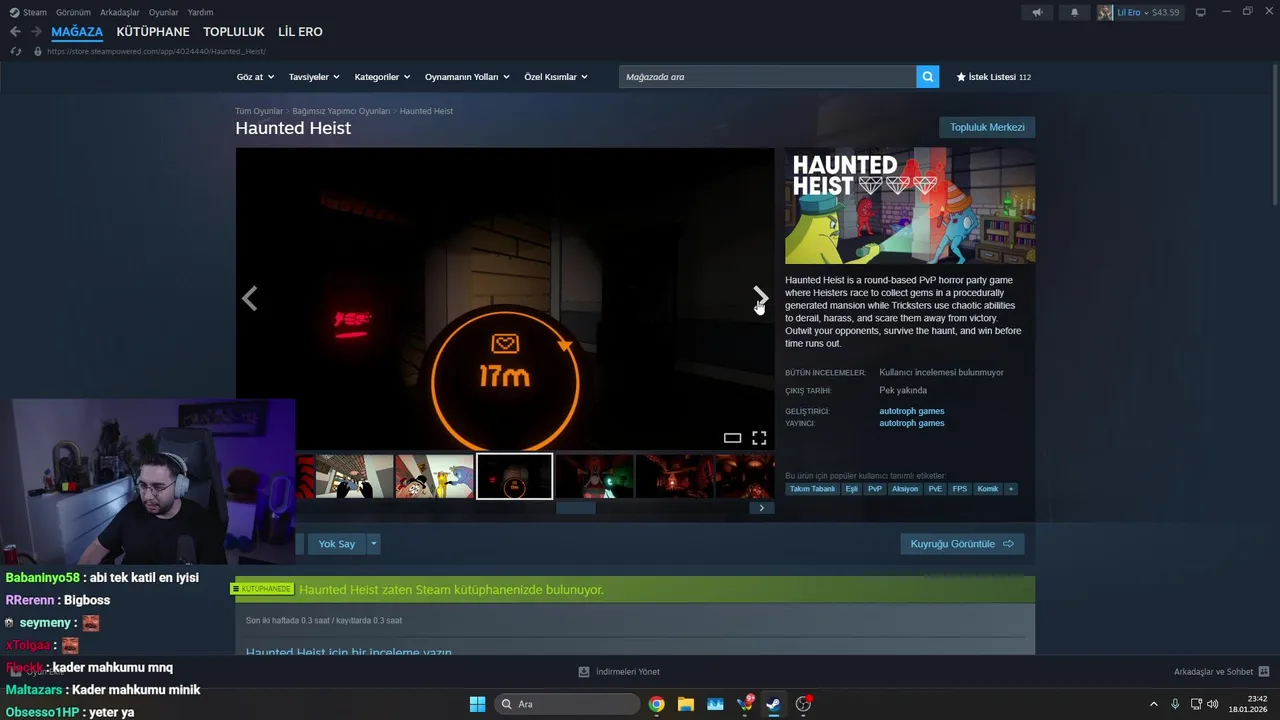Open notifications bell icon

click(x=1075, y=12)
